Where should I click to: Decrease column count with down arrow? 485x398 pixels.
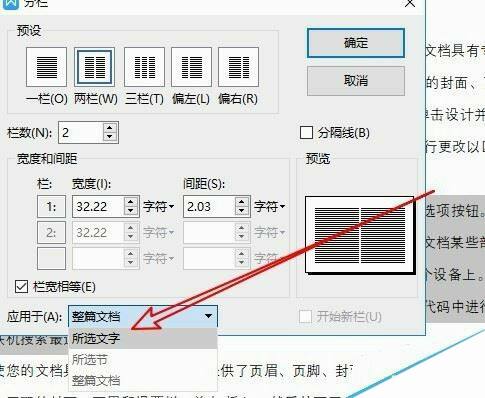[x=110, y=137]
